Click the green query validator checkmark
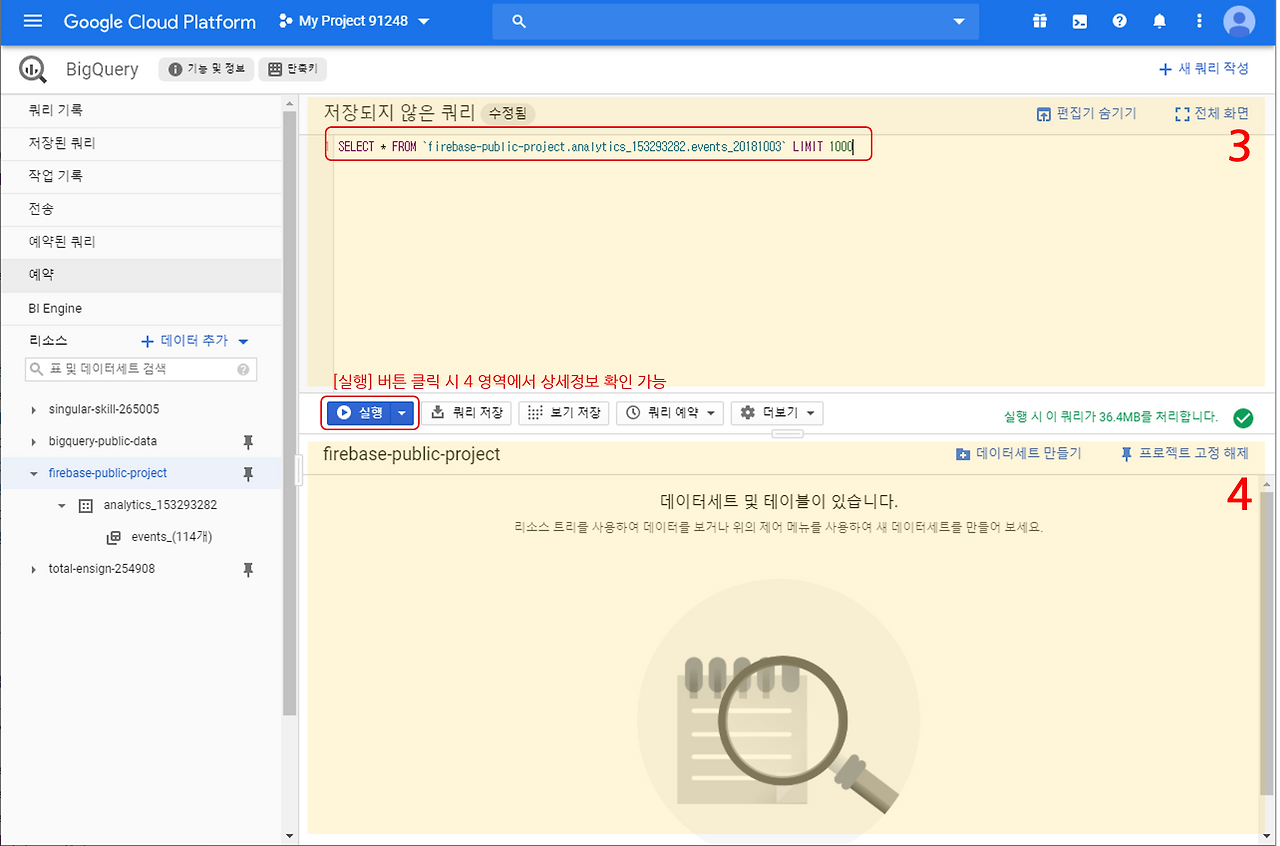The image size is (1280, 846). pyautogui.click(x=1243, y=418)
